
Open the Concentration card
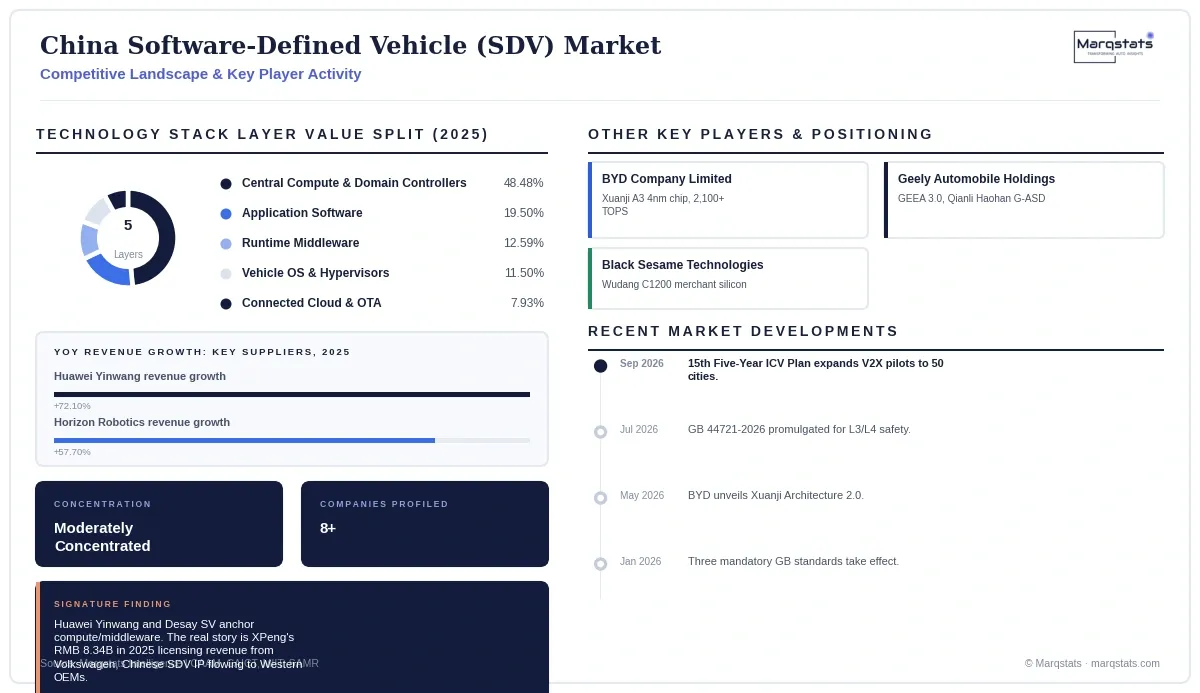tap(159, 524)
